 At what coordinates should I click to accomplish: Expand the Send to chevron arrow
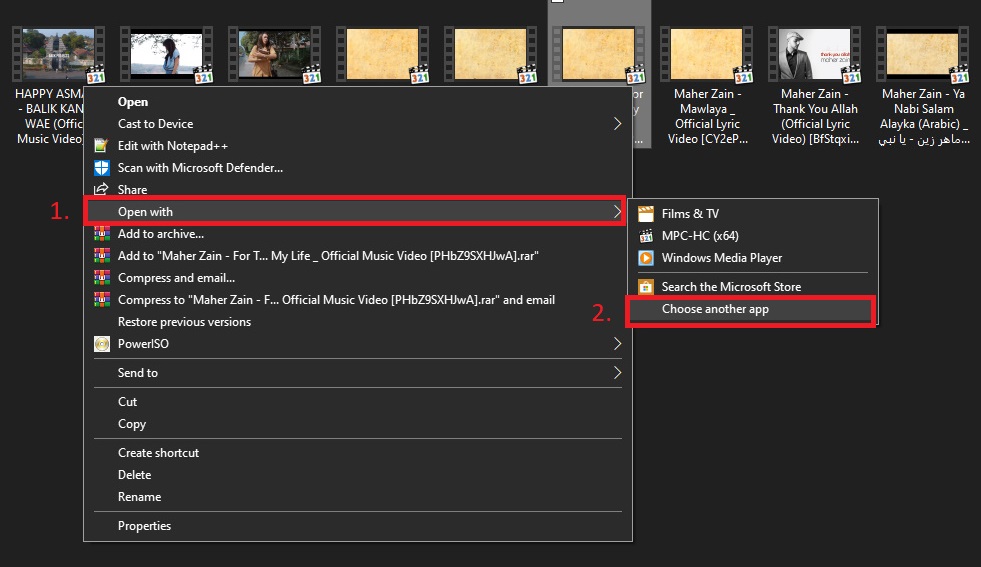pyautogui.click(x=617, y=372)
